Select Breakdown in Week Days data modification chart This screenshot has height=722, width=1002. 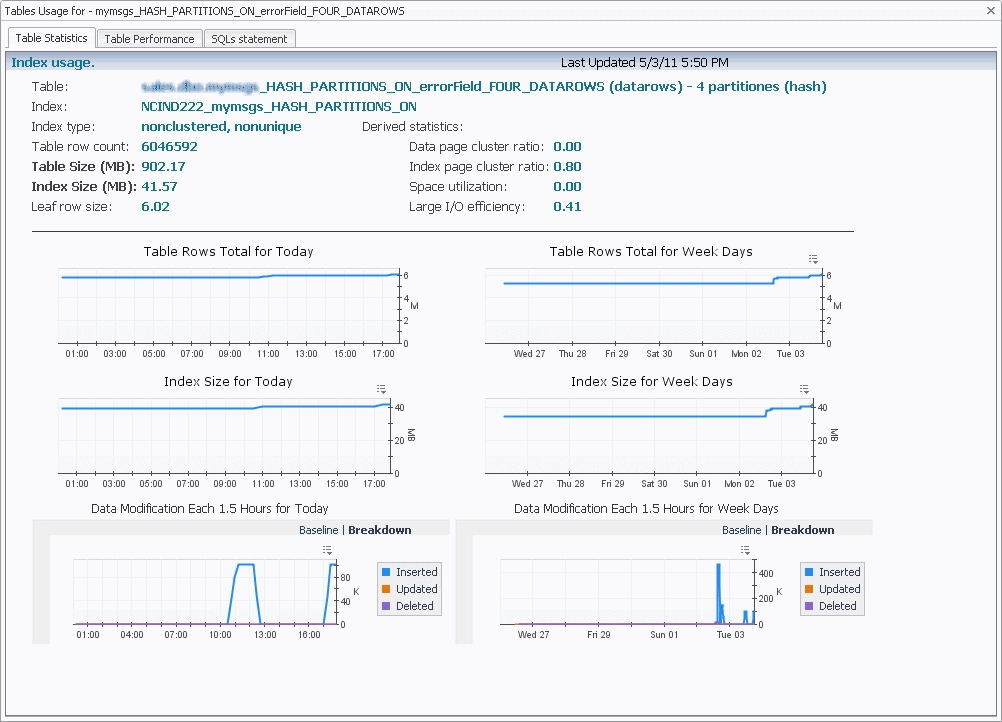point(802,530)
